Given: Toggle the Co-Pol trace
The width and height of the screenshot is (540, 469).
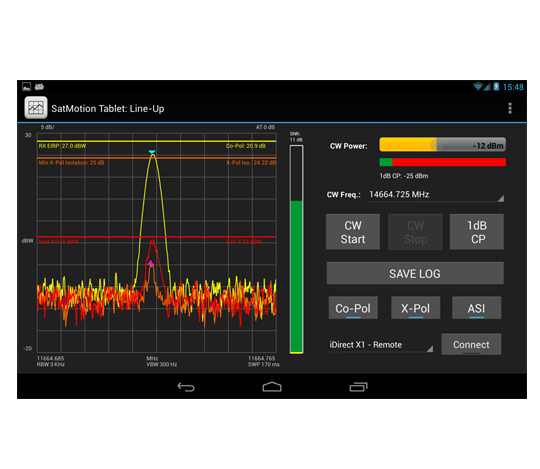Looking at the screenshot, I should (353, 308).
